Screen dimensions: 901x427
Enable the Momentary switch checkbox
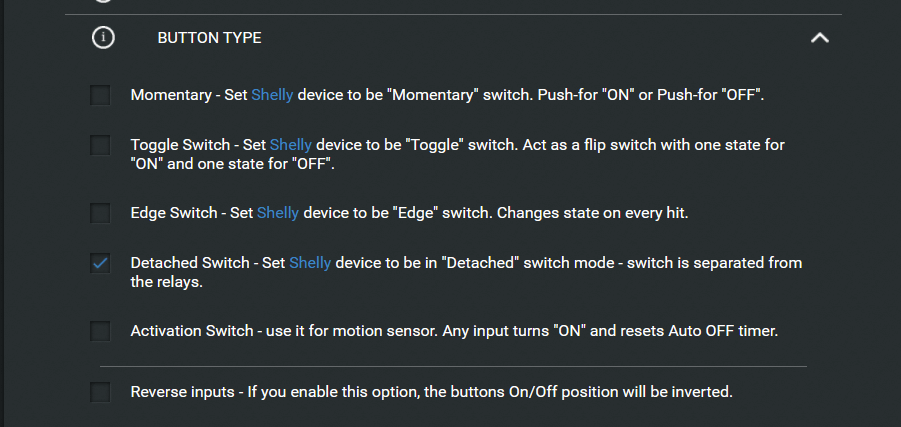click(100, 95)
